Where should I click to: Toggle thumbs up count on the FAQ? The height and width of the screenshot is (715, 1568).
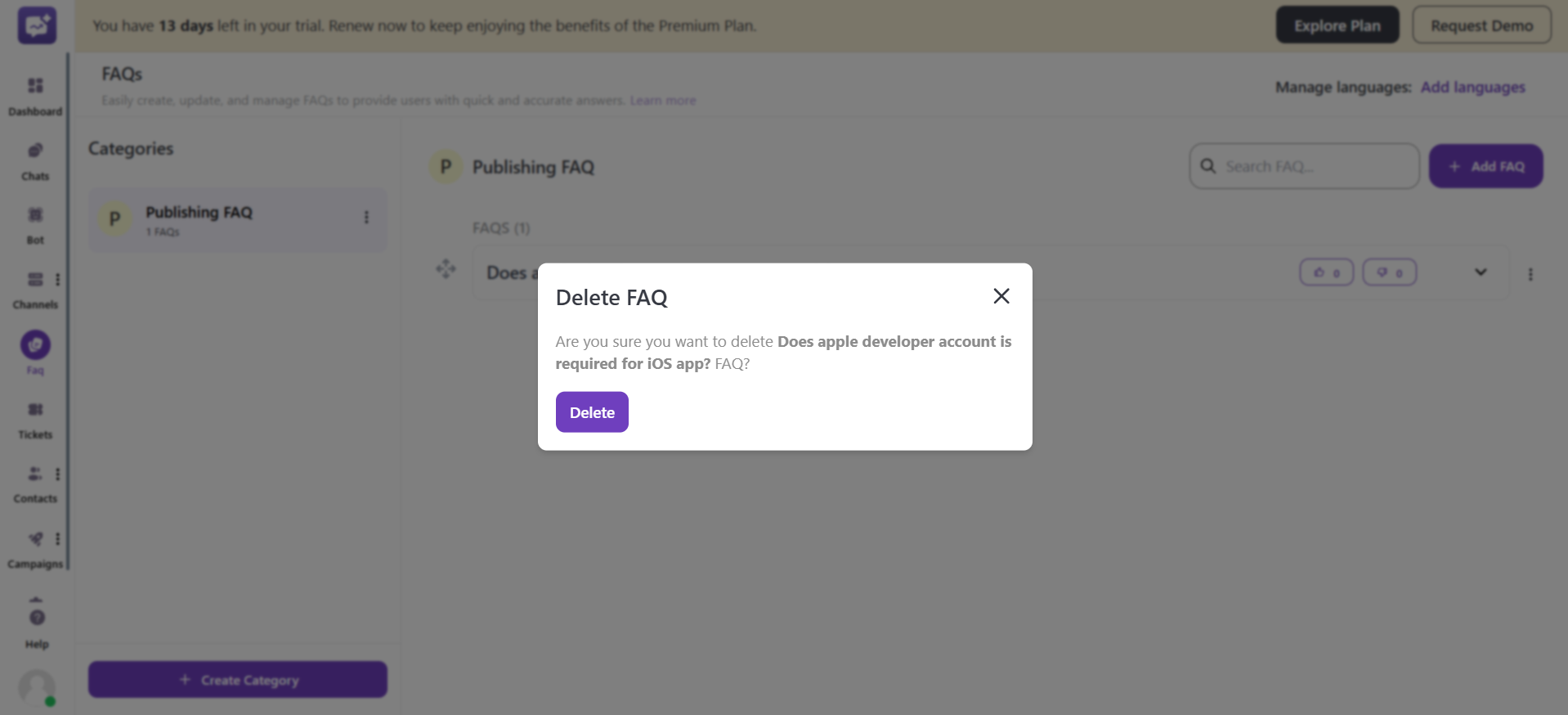[x=1325, y=272]
